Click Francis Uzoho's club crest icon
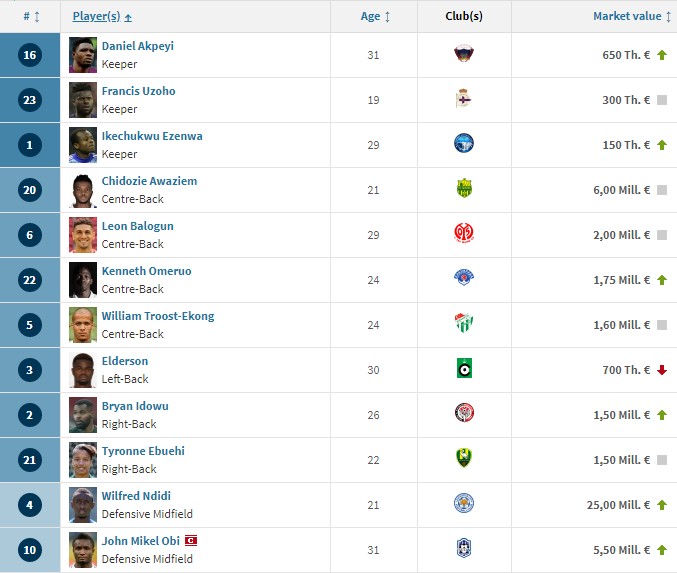Screen dimensions: 677x573 [x=464, y=98]
